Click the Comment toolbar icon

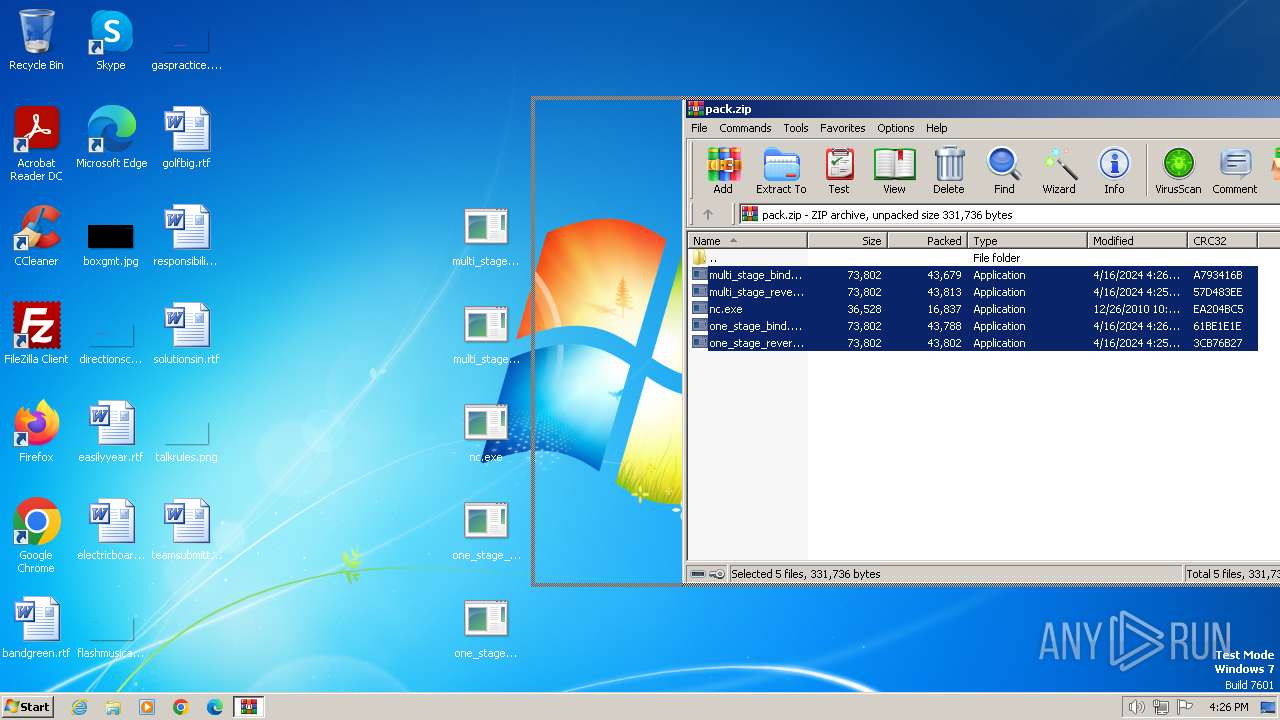(x=1235, y=171)
